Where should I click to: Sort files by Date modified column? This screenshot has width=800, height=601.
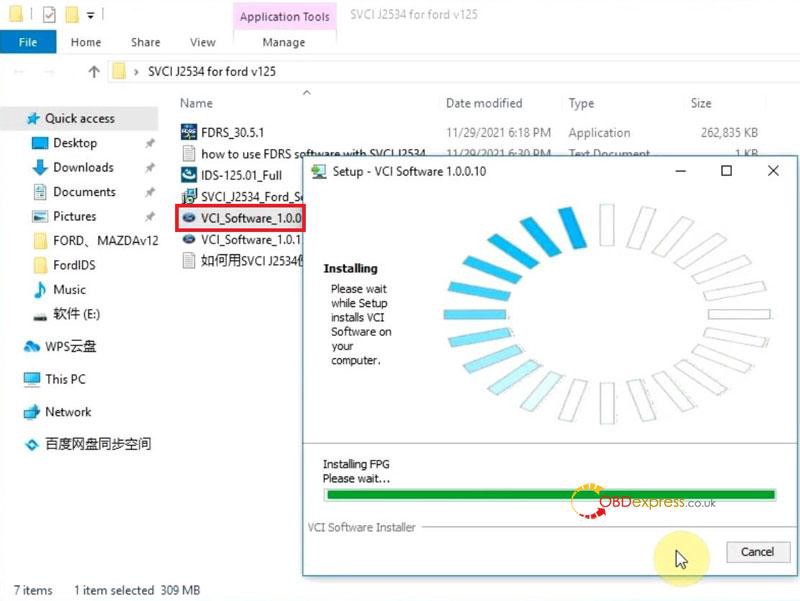(x=484, y=103)
